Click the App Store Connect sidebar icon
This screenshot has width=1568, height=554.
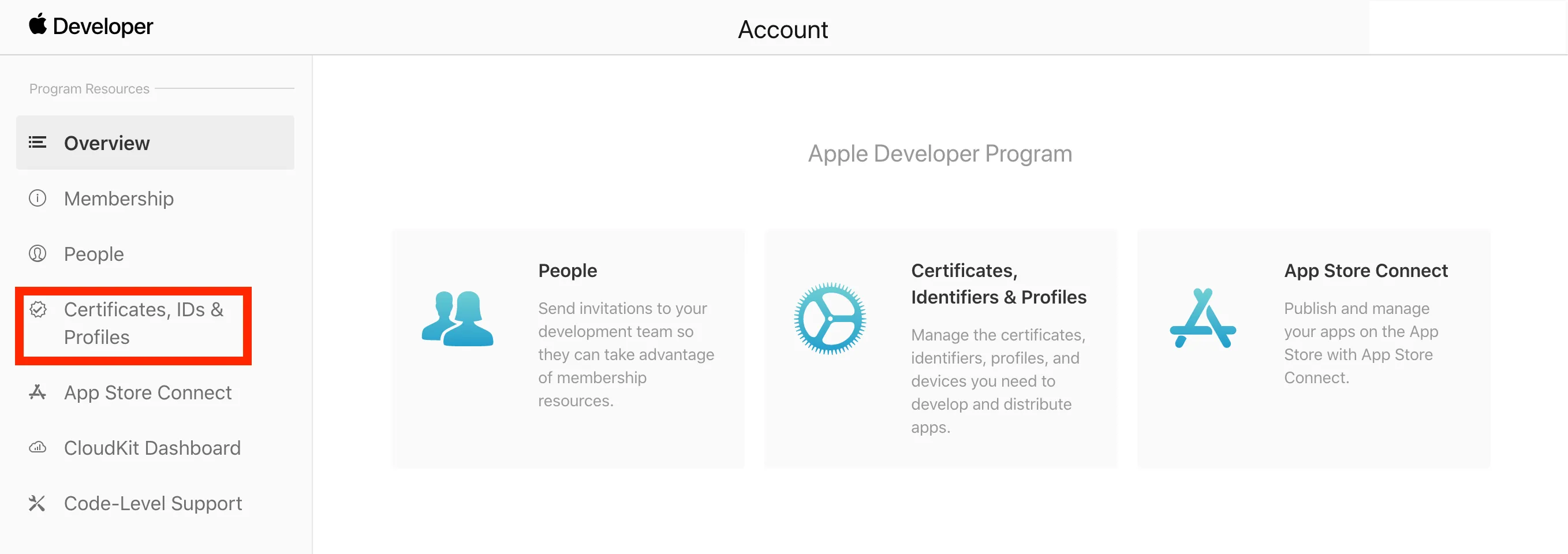38,392
